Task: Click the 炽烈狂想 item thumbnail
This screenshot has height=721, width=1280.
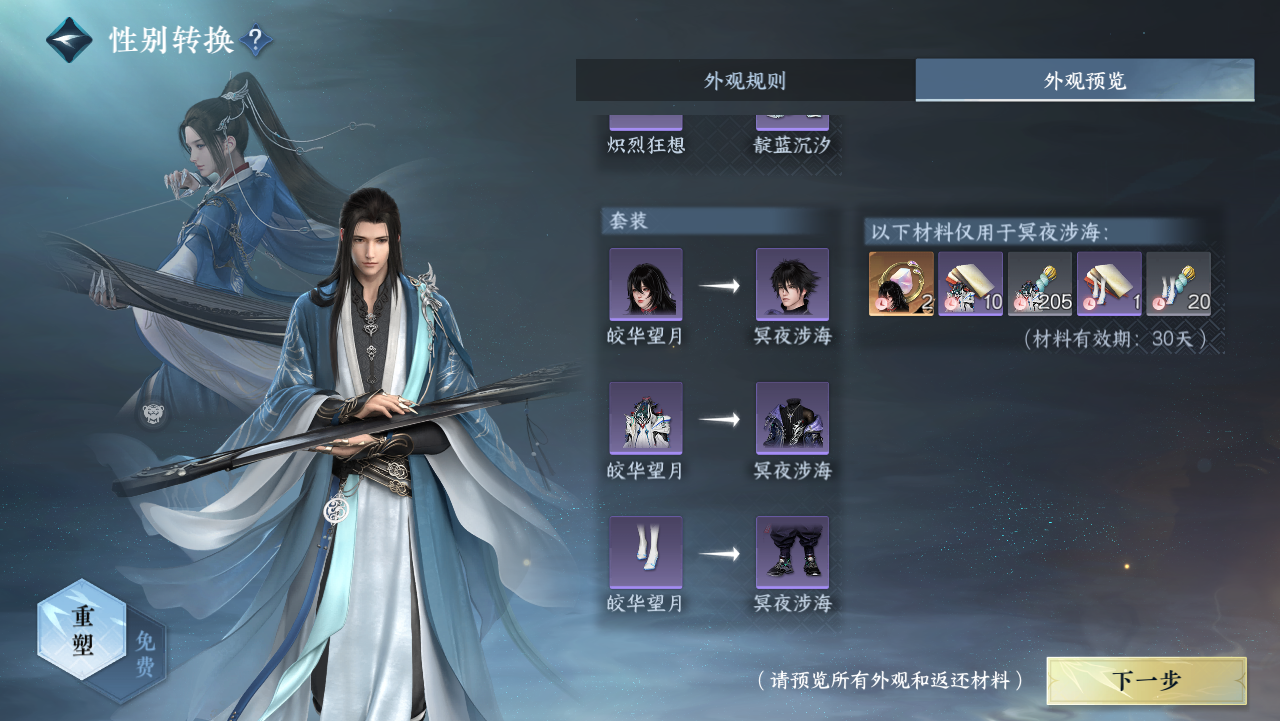Action: tap(646, 122)
